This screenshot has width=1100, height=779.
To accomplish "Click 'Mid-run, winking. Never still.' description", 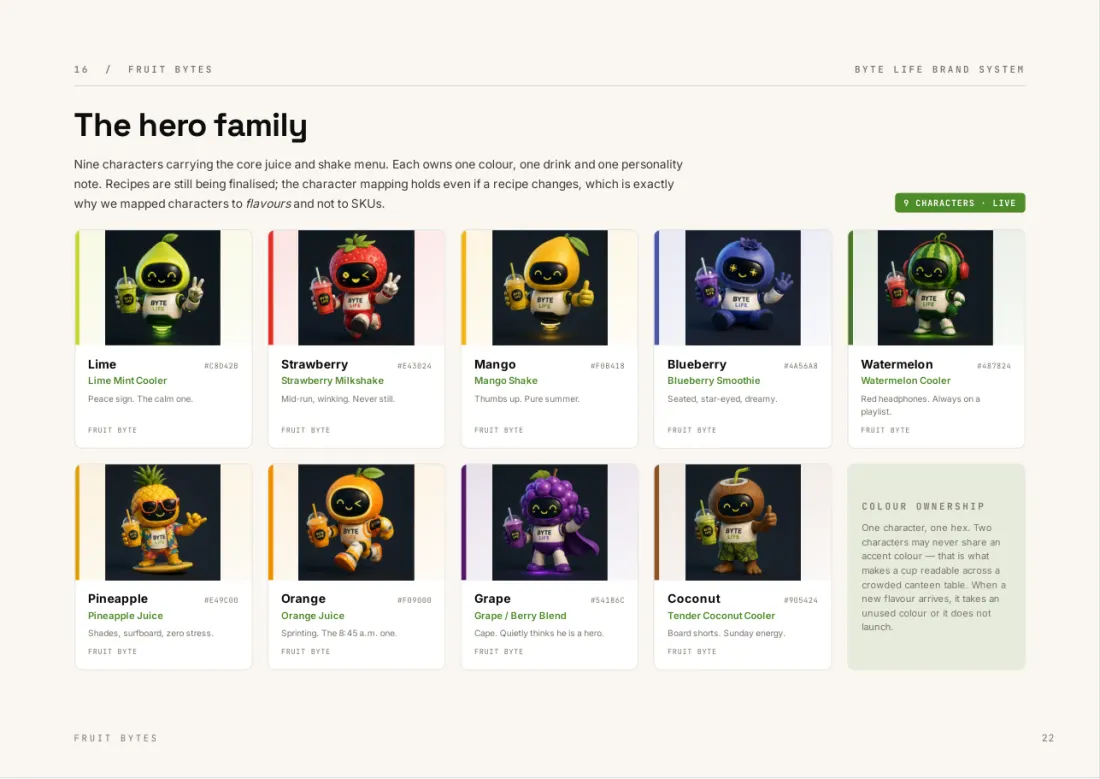I will (x=338, y=399).
